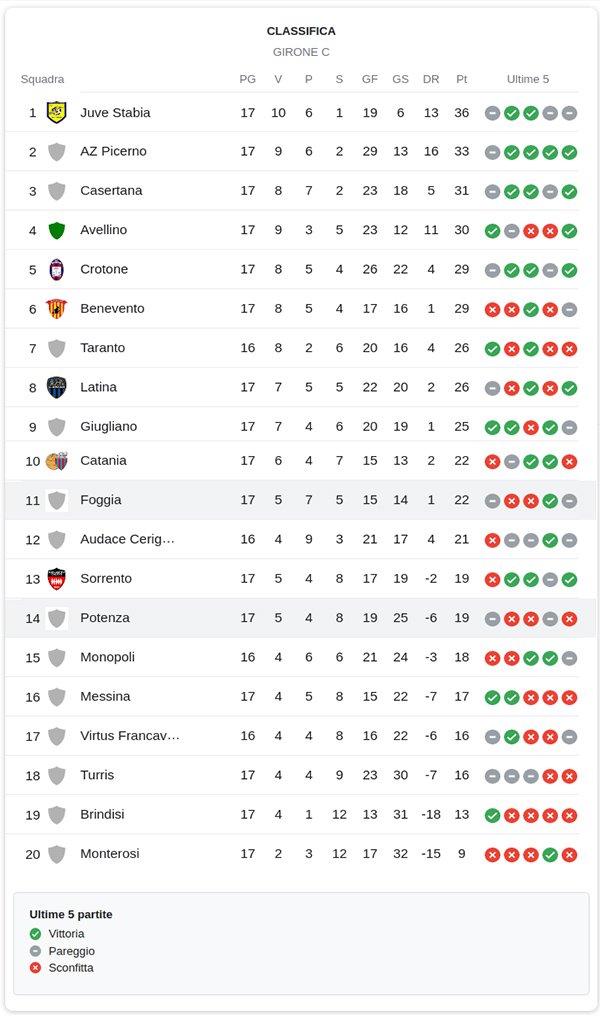Viewport: 600px width, 1017px height.
Task: Click the Benevento team crest
Action: [57, 309]
